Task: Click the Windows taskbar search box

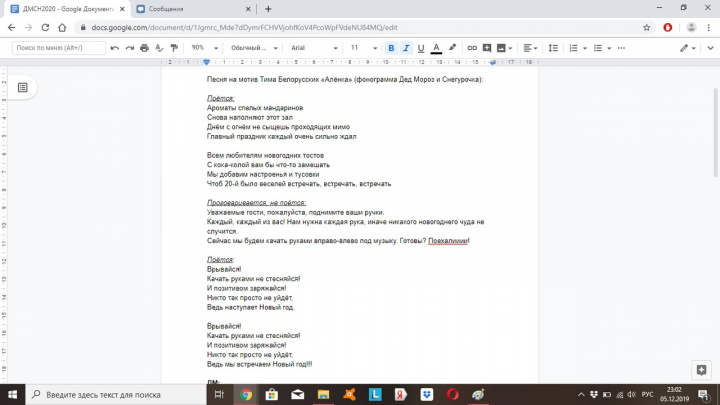Action: click(116, 394)
